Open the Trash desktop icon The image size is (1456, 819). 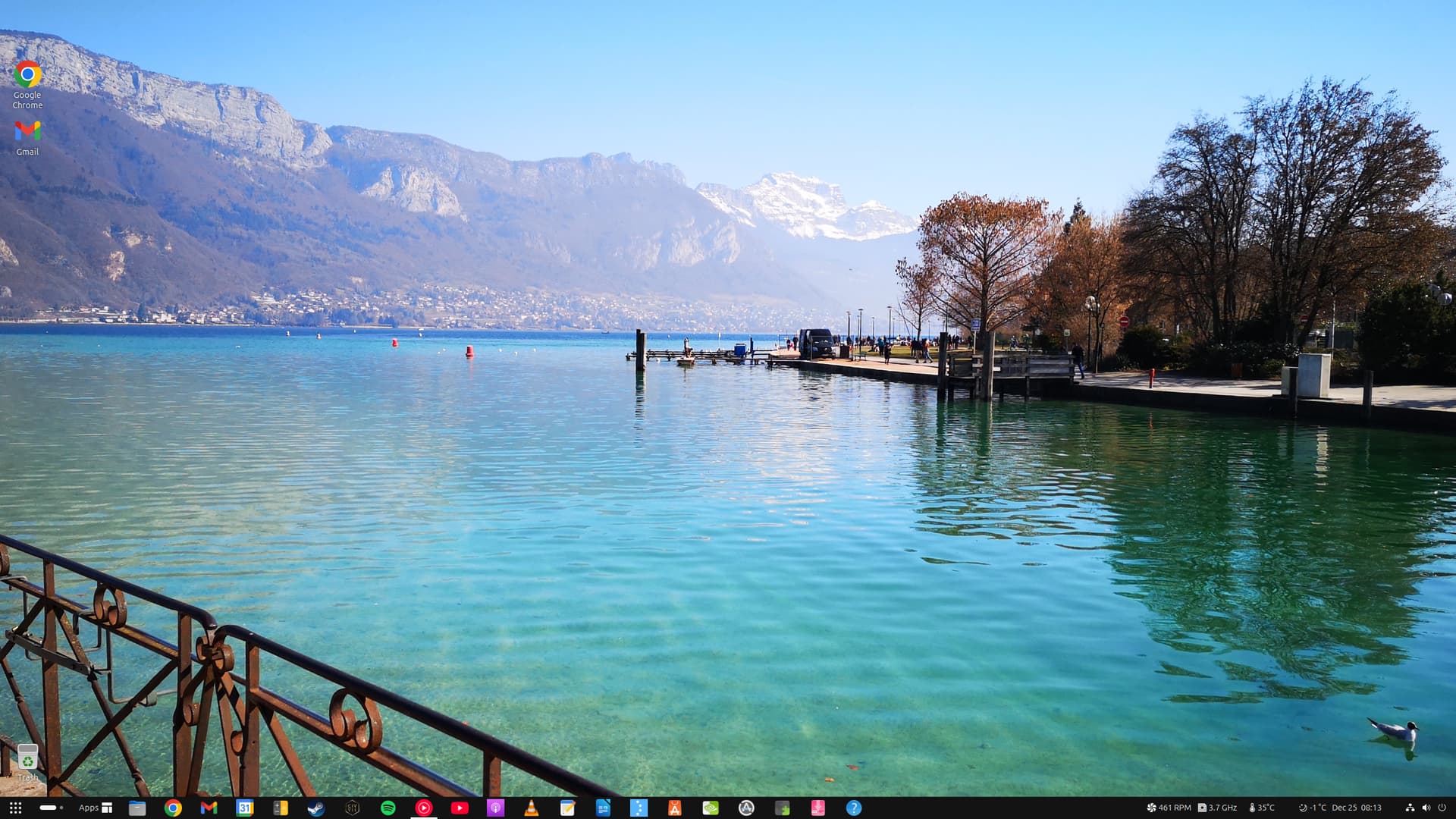coord(27,757)
